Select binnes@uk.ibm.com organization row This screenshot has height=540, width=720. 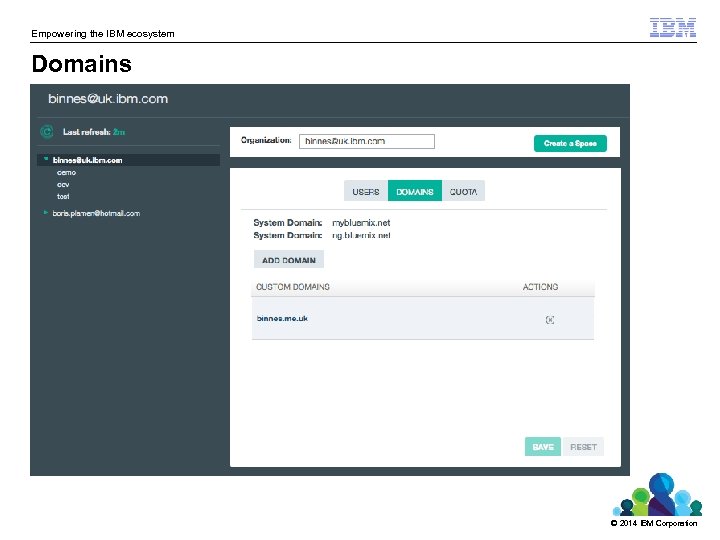(129, 160)
